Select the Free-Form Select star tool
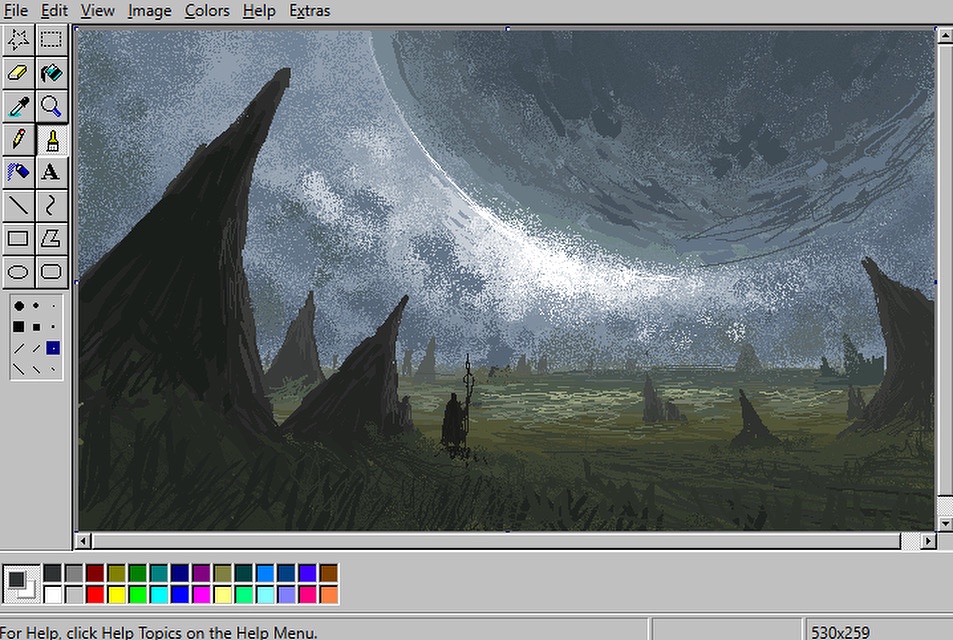 (x=18, y=40)
